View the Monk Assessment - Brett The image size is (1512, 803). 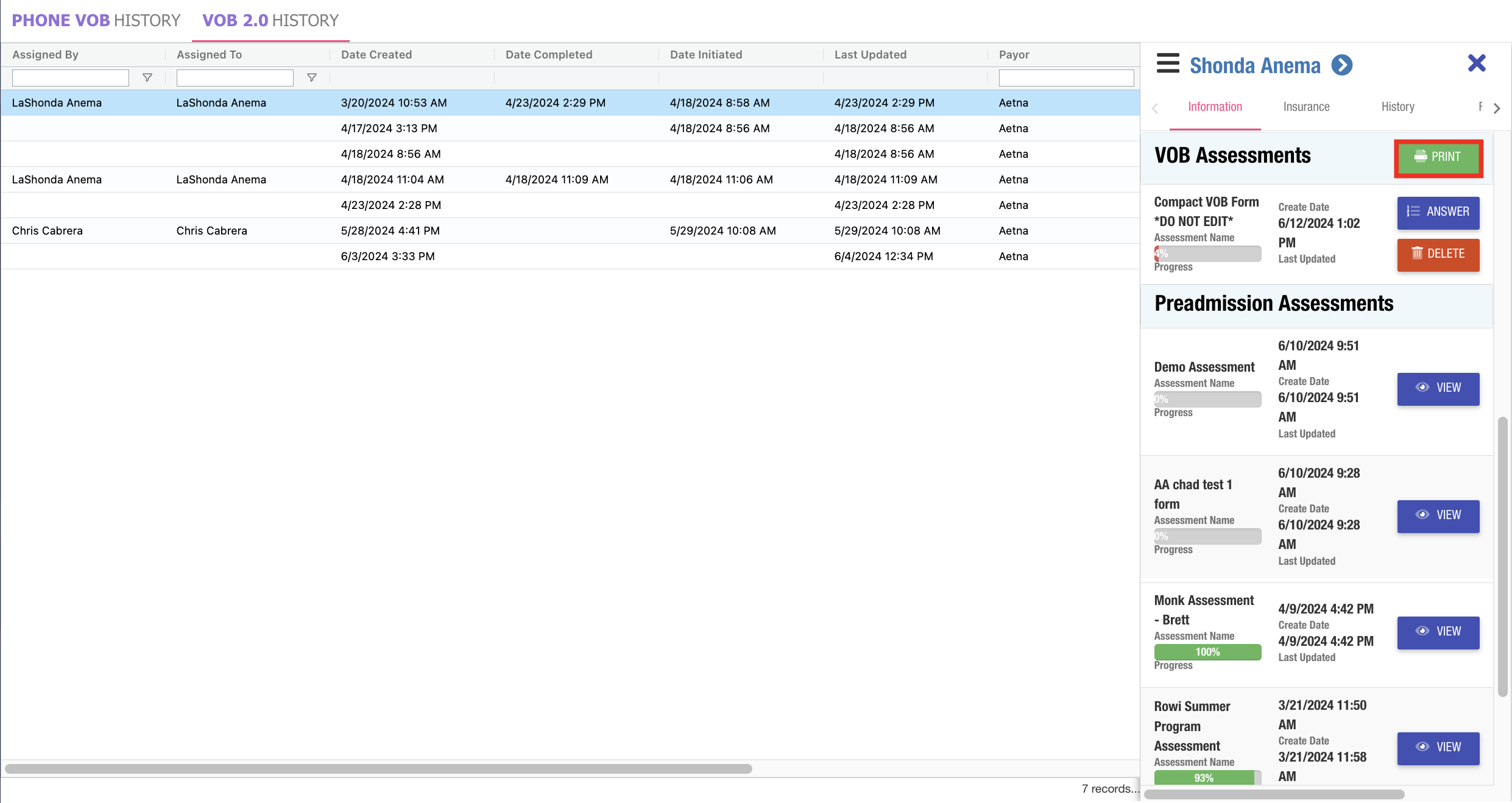pyautogui.click(x=1438, y=632)
